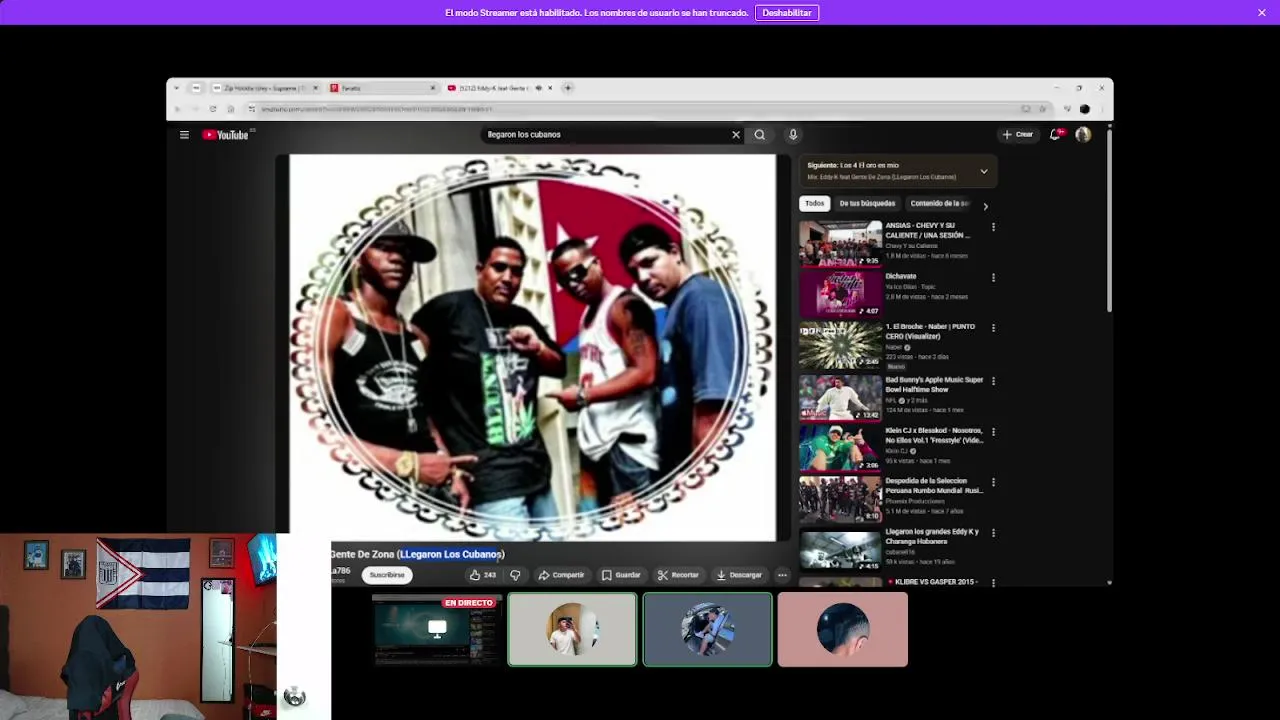Open the YouTube hamburger guide menu

click(184, 135)
